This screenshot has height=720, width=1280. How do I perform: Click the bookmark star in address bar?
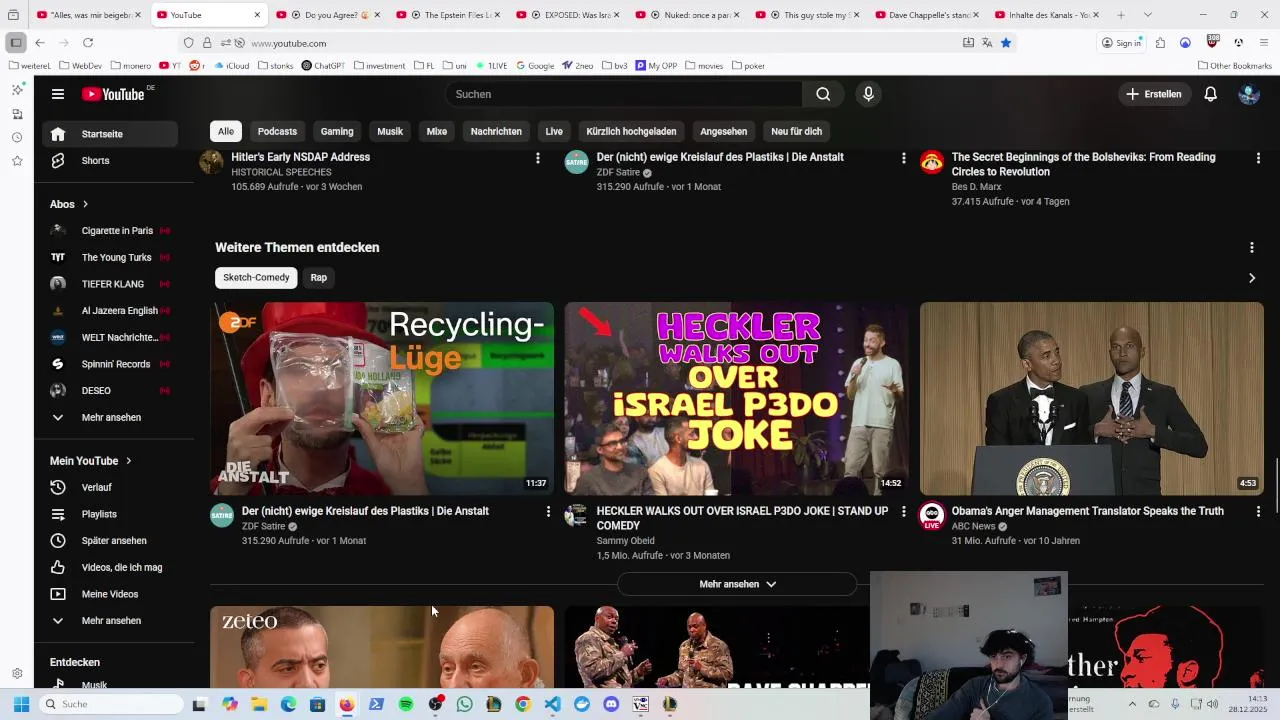coord(1006,43)
